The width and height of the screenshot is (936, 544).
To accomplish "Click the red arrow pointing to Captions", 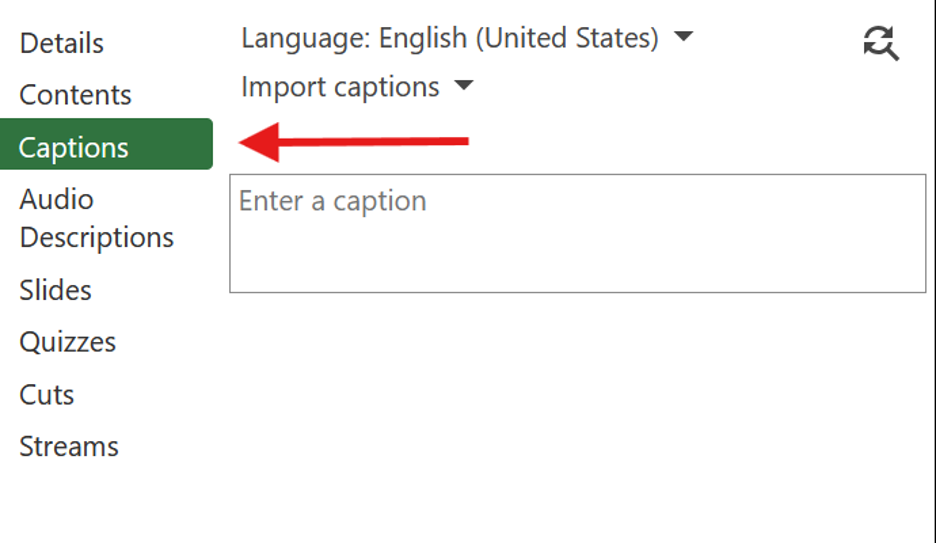I will pyautogui.click(x=355, y=142).
